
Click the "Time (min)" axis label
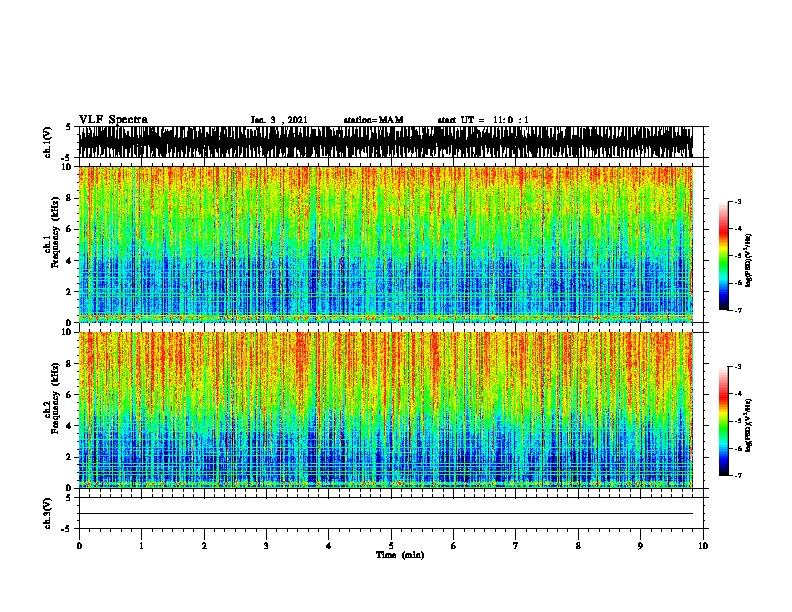400,555
